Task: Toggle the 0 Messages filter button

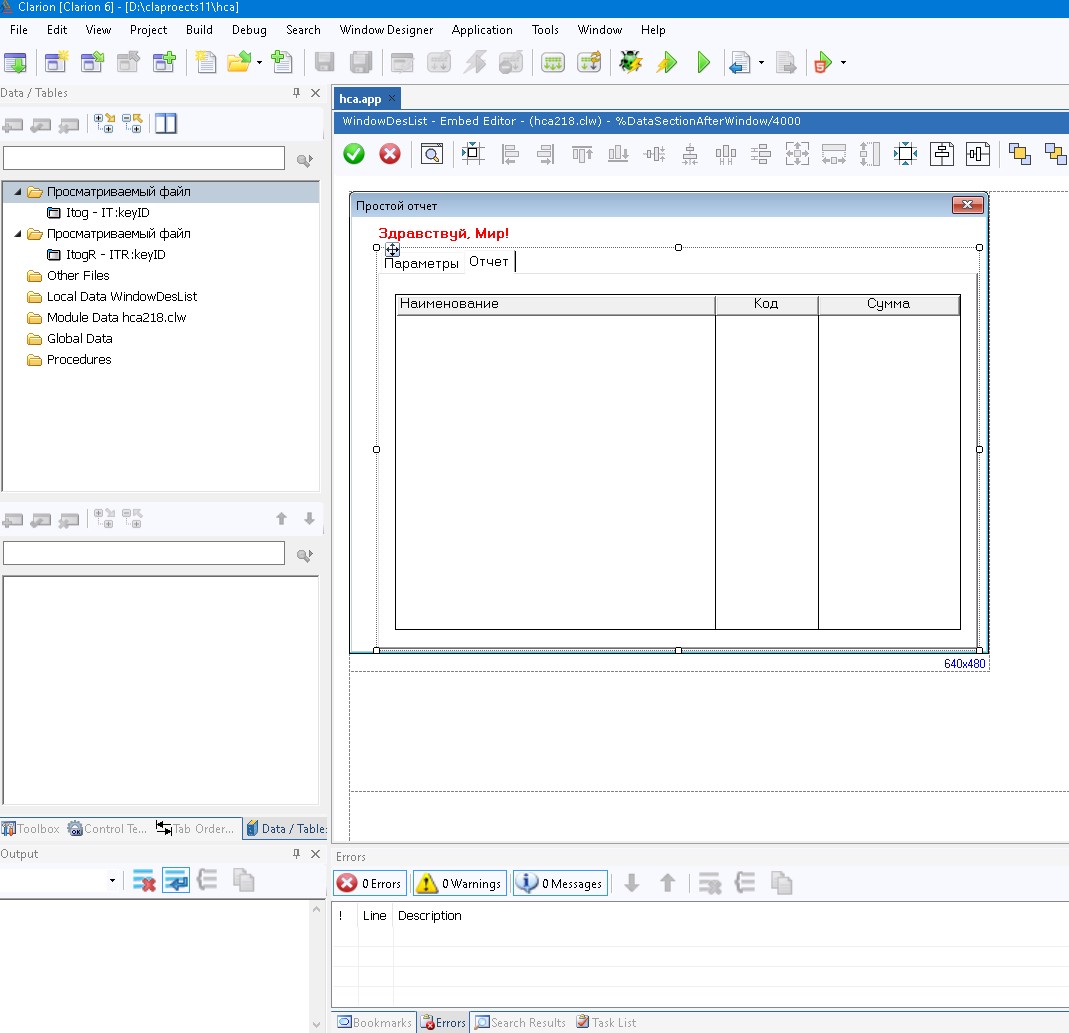Action: coord(560,883)
